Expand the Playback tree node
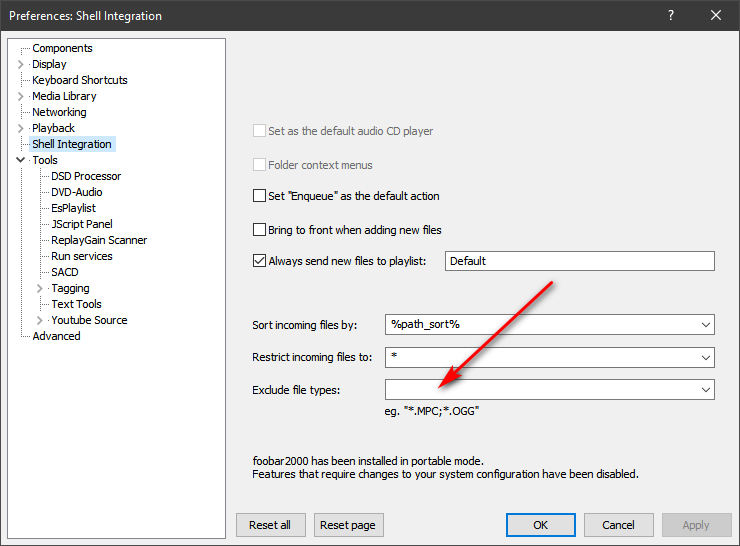The height and width of the screenshot is (546, 740). tap(20, 128)
